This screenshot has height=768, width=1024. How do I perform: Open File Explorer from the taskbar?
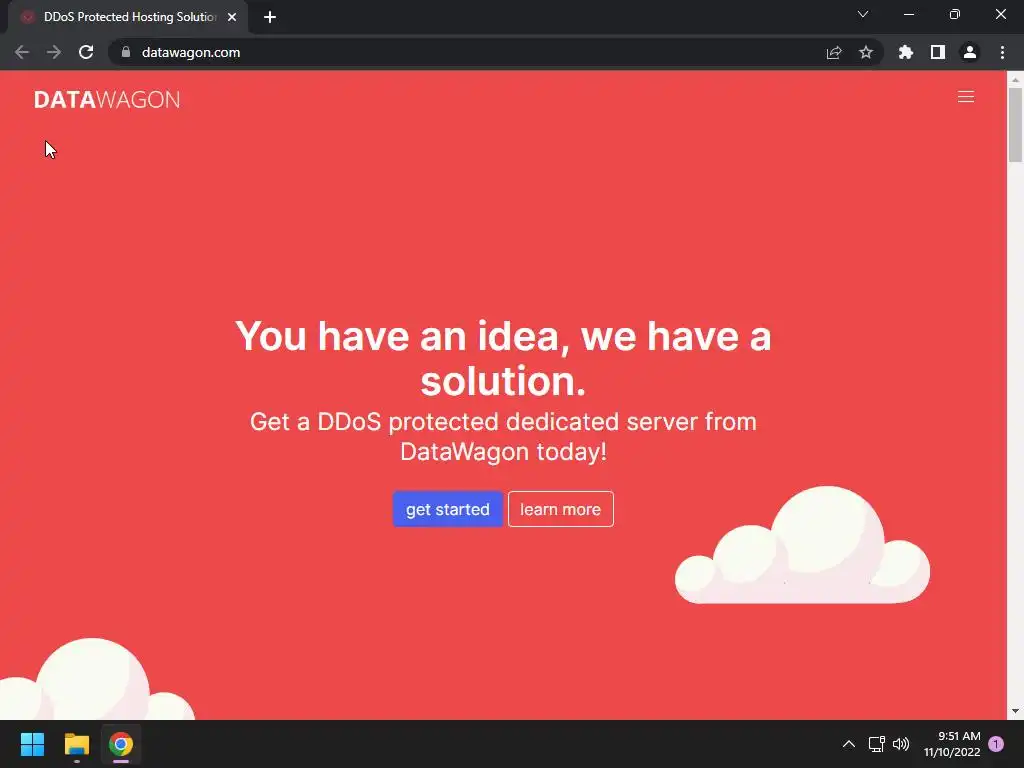pos(76,744)
